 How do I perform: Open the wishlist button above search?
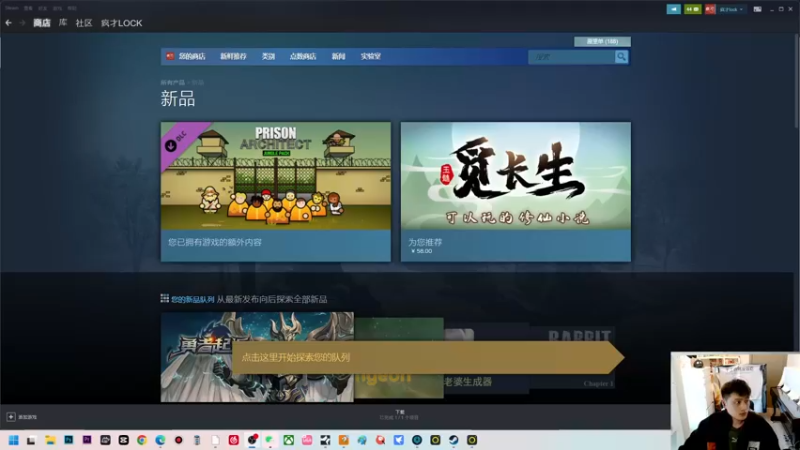pos(602,41)
